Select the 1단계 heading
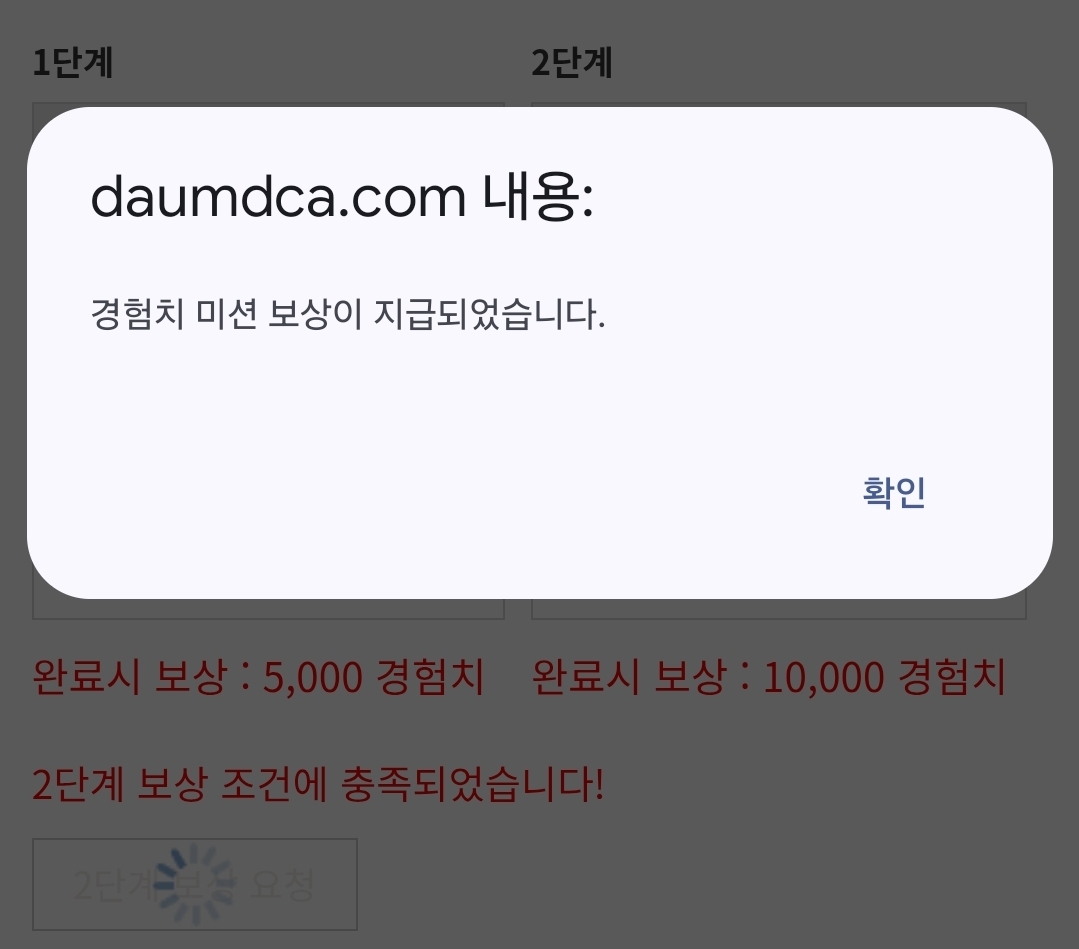Viewport: 1079px width, 949px height. (x=72, y=63)
